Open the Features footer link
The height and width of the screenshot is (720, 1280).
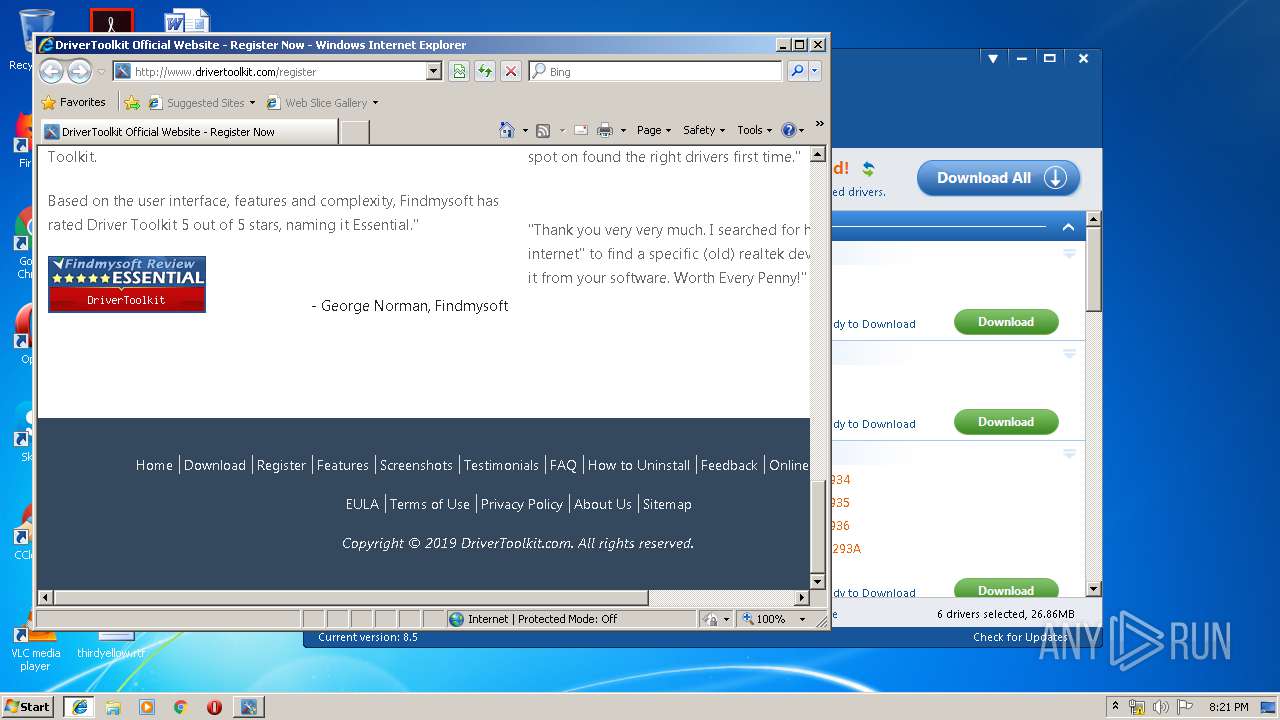coord(343,465)
